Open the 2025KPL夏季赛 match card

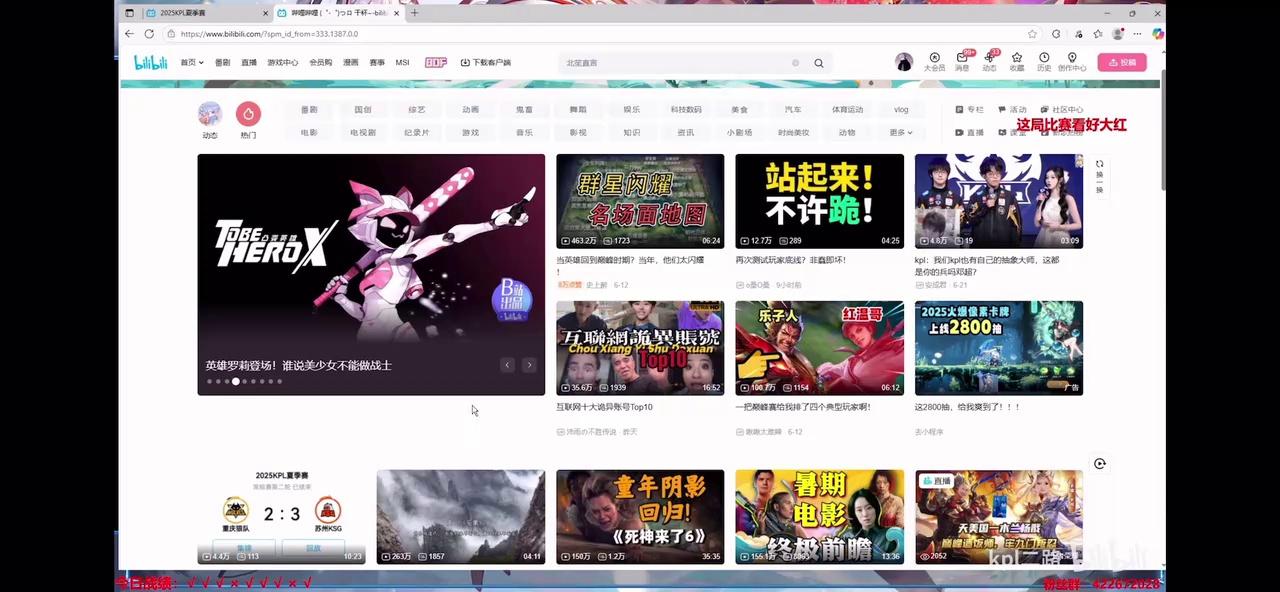click(x=282, y=517)
